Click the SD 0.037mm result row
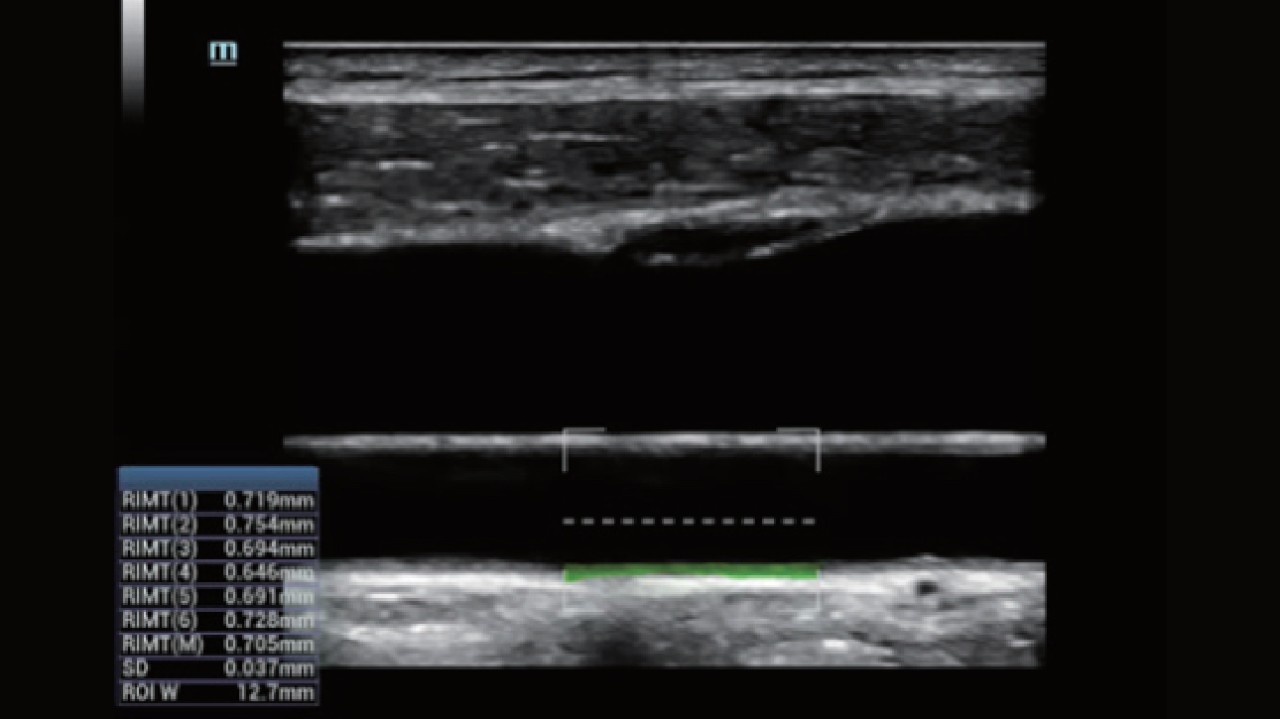Image resolution: width=1280 pixels, height=719 pixels. (218, 668)
